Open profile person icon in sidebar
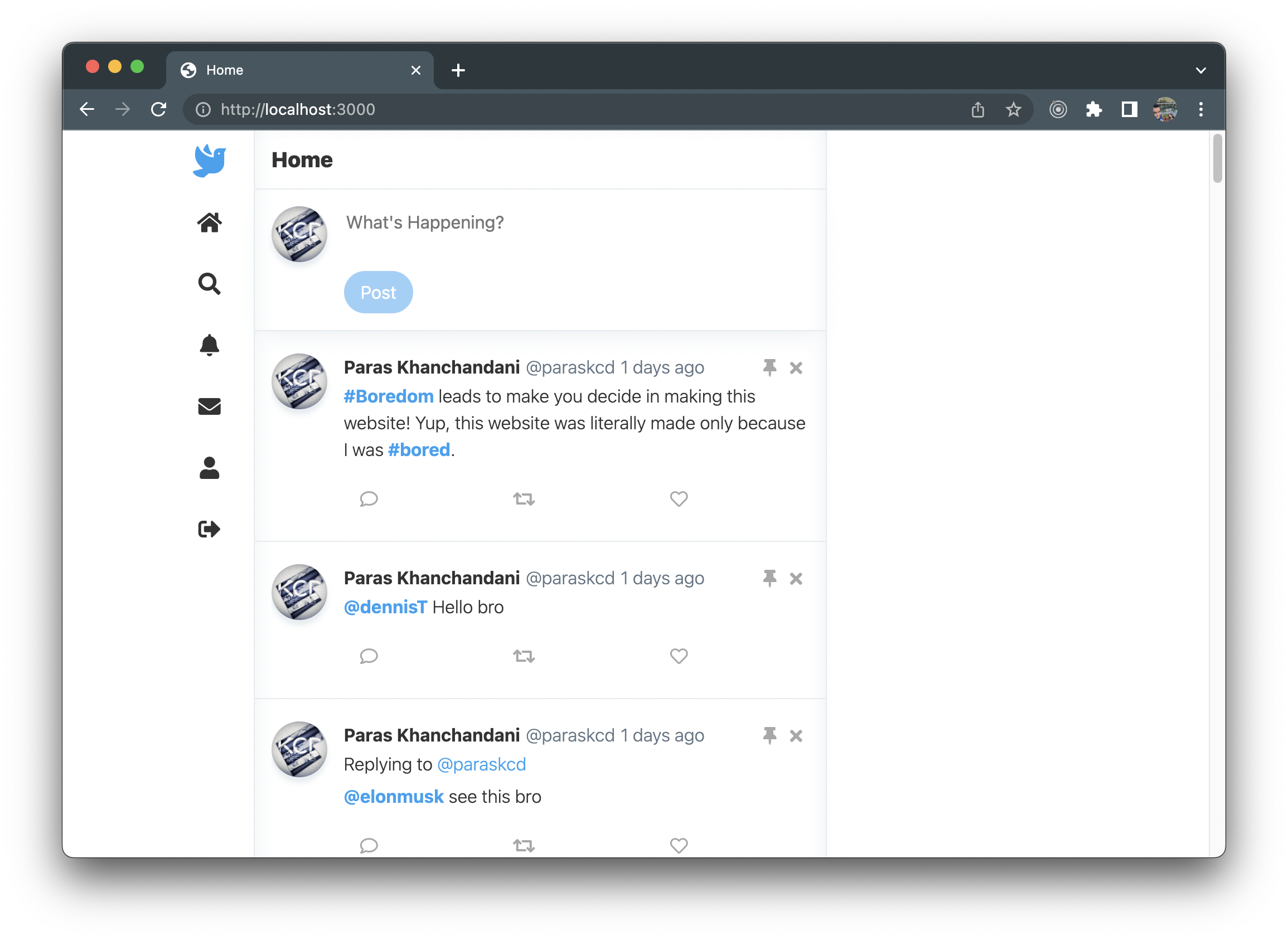Viewport: 1288px width, 940px height. pyautogui.click(x=209, y=468)
